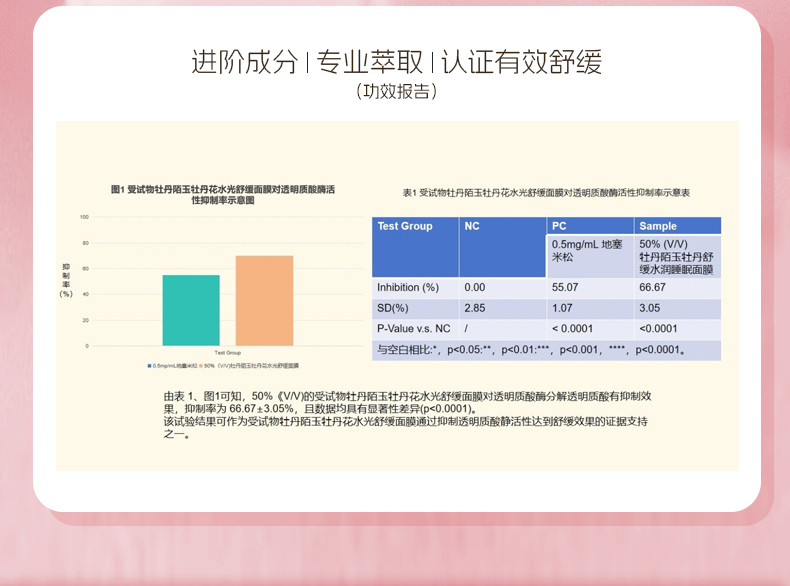Click the Inhibition (%) row label

click(408, 288)
